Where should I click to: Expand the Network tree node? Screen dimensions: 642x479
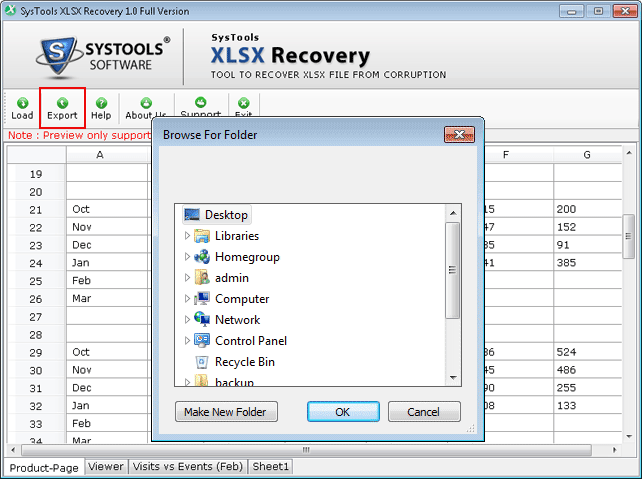[x=187, y=320]
